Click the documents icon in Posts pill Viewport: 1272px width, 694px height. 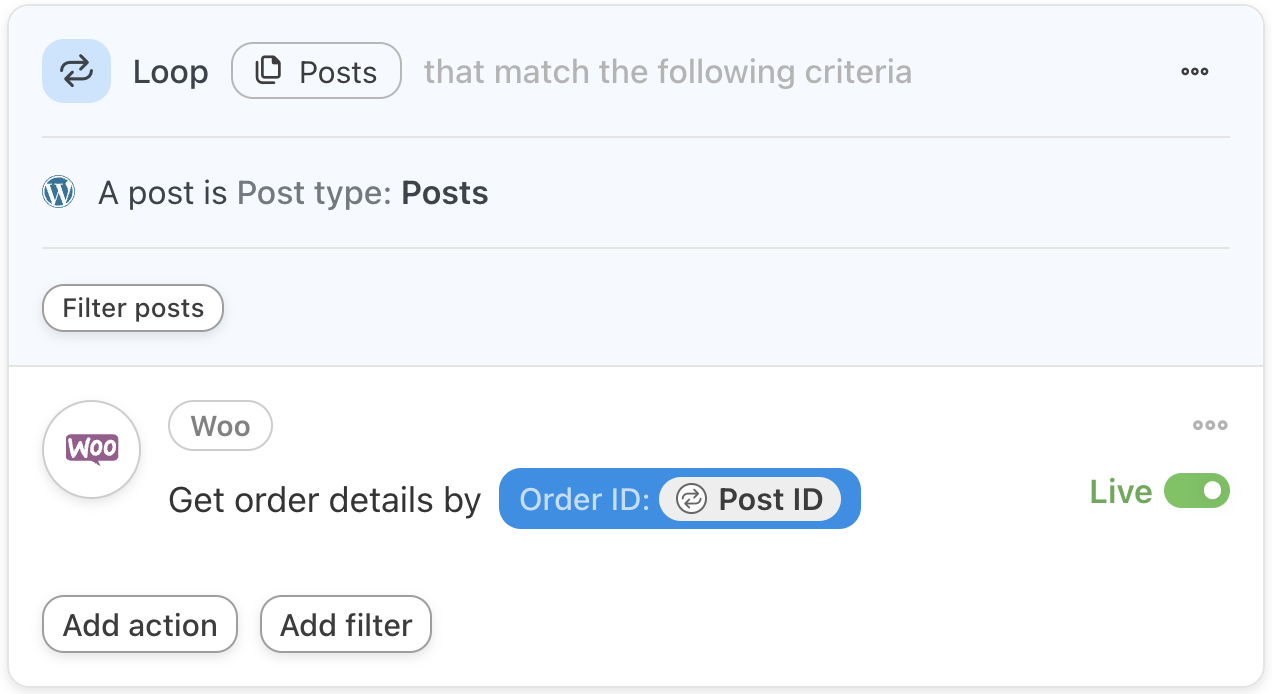pos(268,71)
